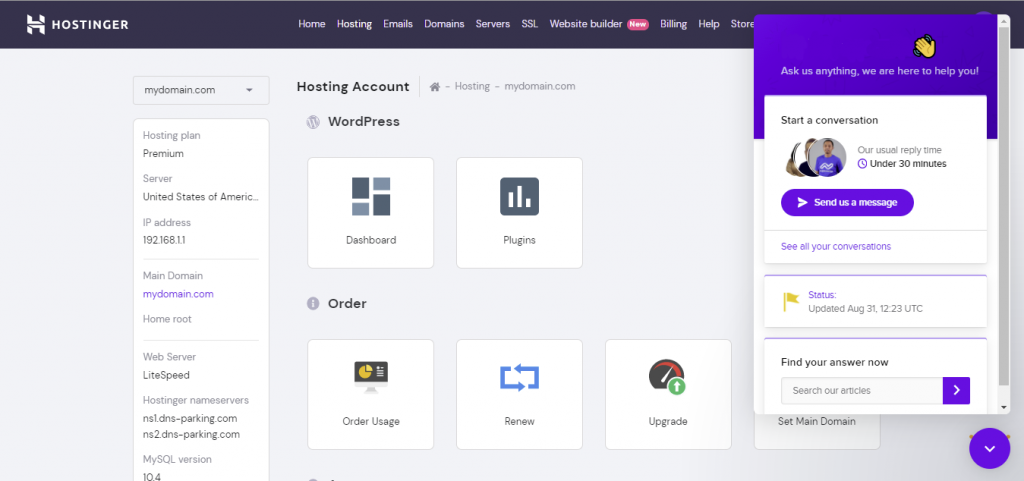
Task: Click the Hosting breadcrumb link
Action: click(472, 86)
